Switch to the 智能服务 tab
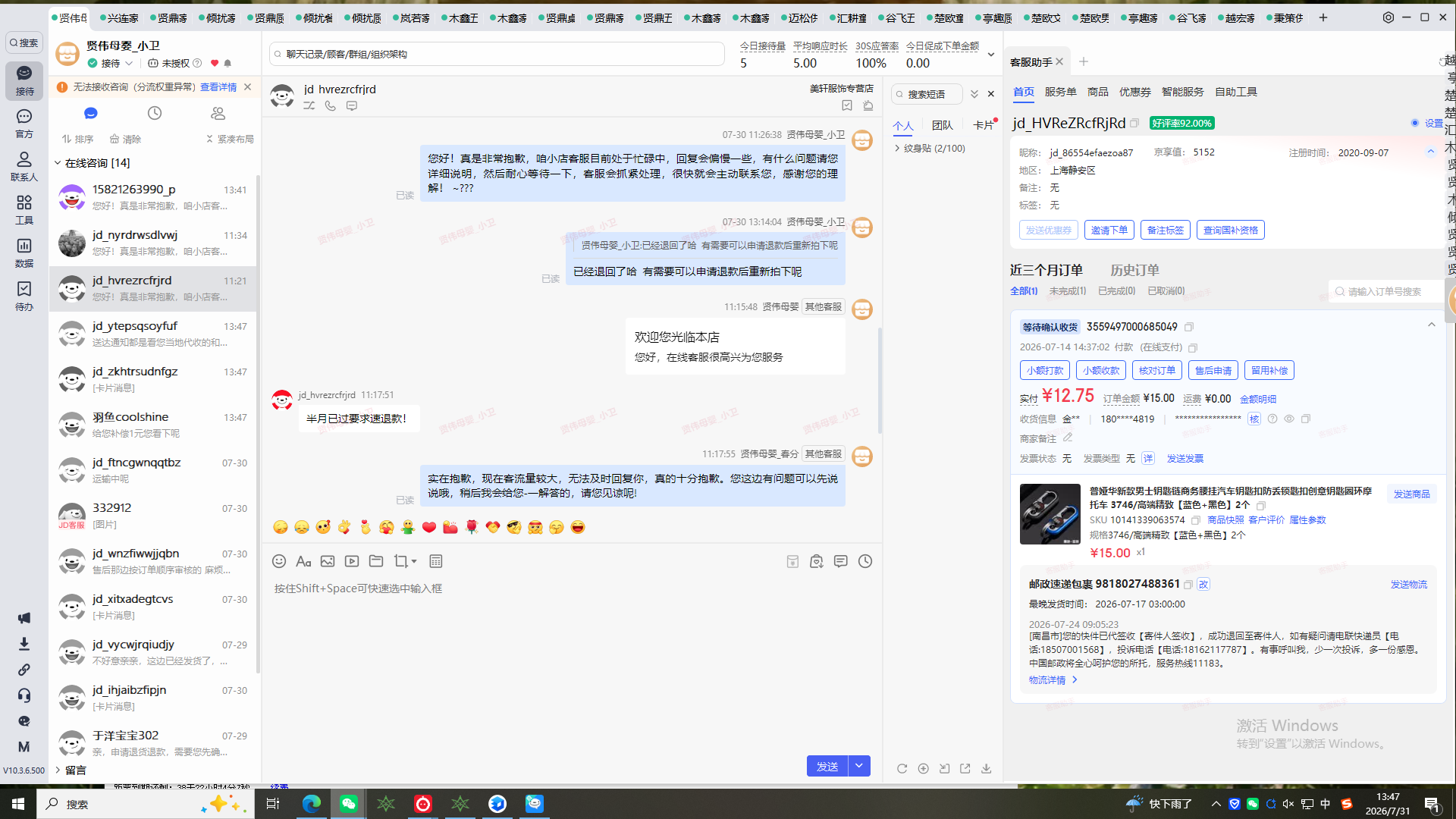 tap(1182, 92)
